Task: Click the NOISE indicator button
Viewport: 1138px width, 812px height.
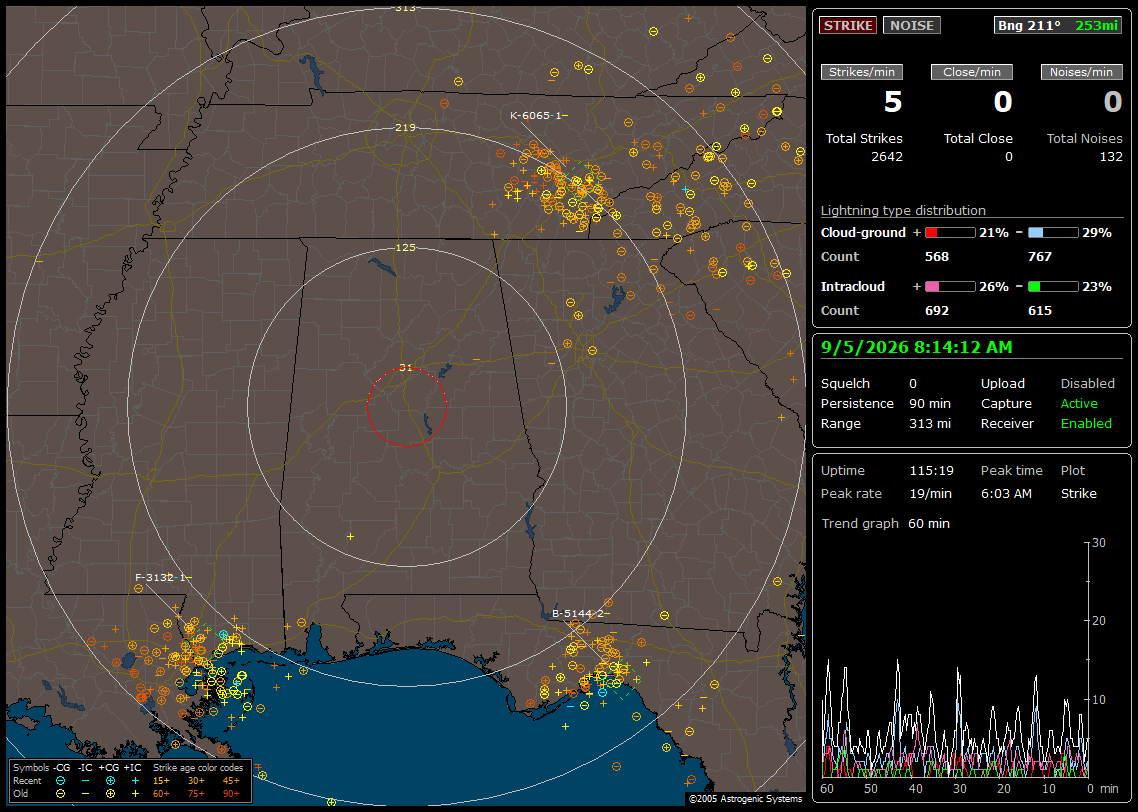Action: tap(912, 25)
